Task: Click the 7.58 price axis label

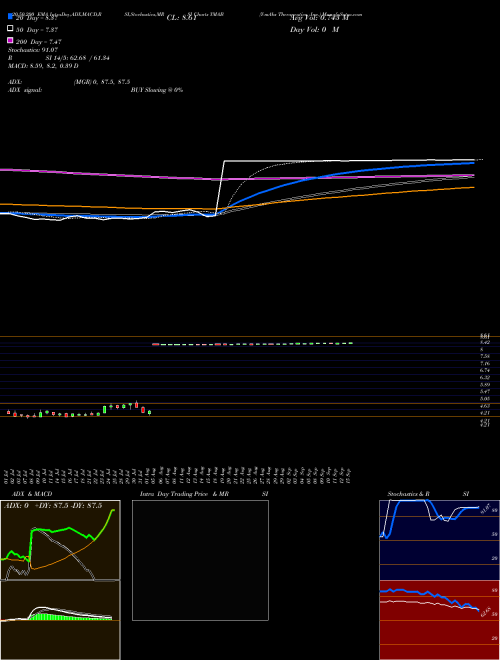Action: pos(485,356)
